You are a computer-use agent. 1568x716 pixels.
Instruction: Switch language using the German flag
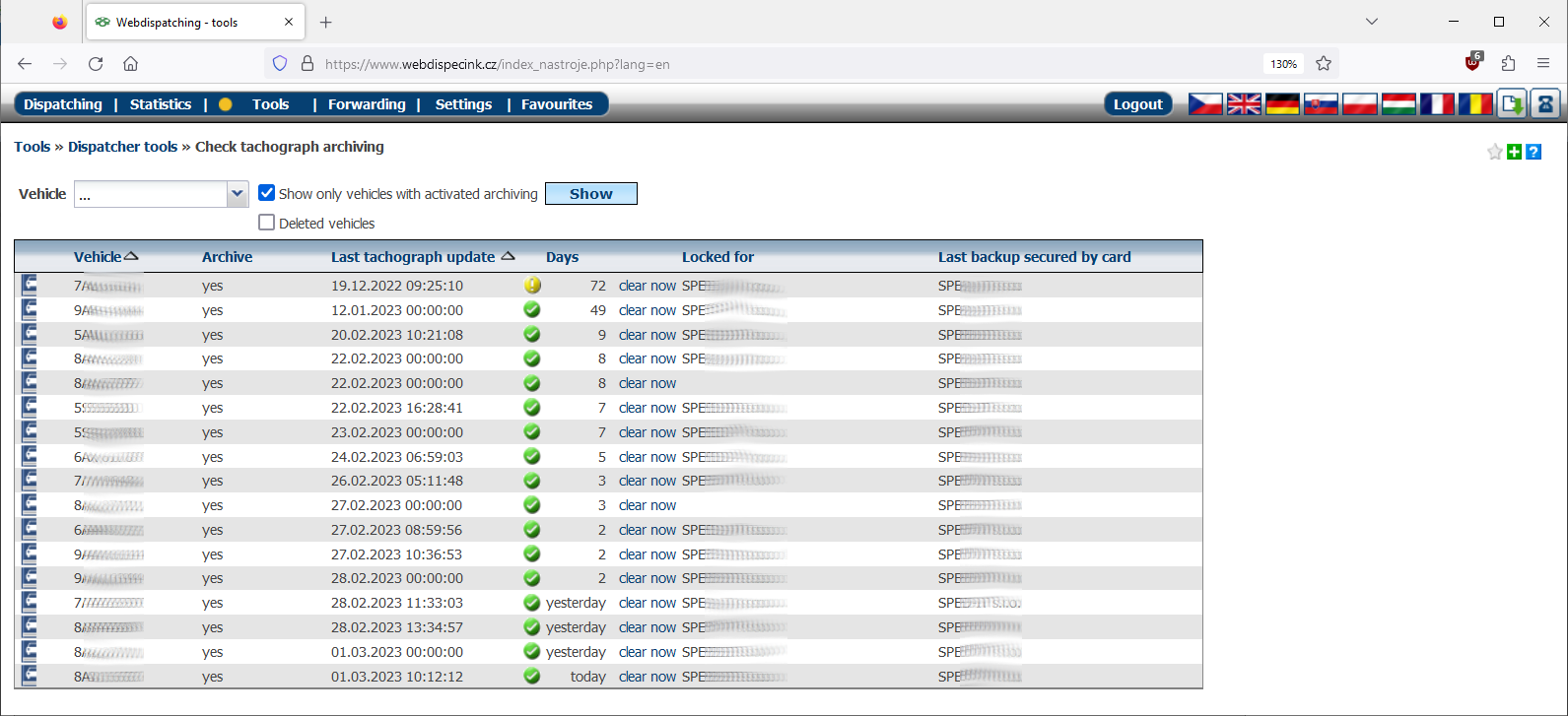point(1282,103)
